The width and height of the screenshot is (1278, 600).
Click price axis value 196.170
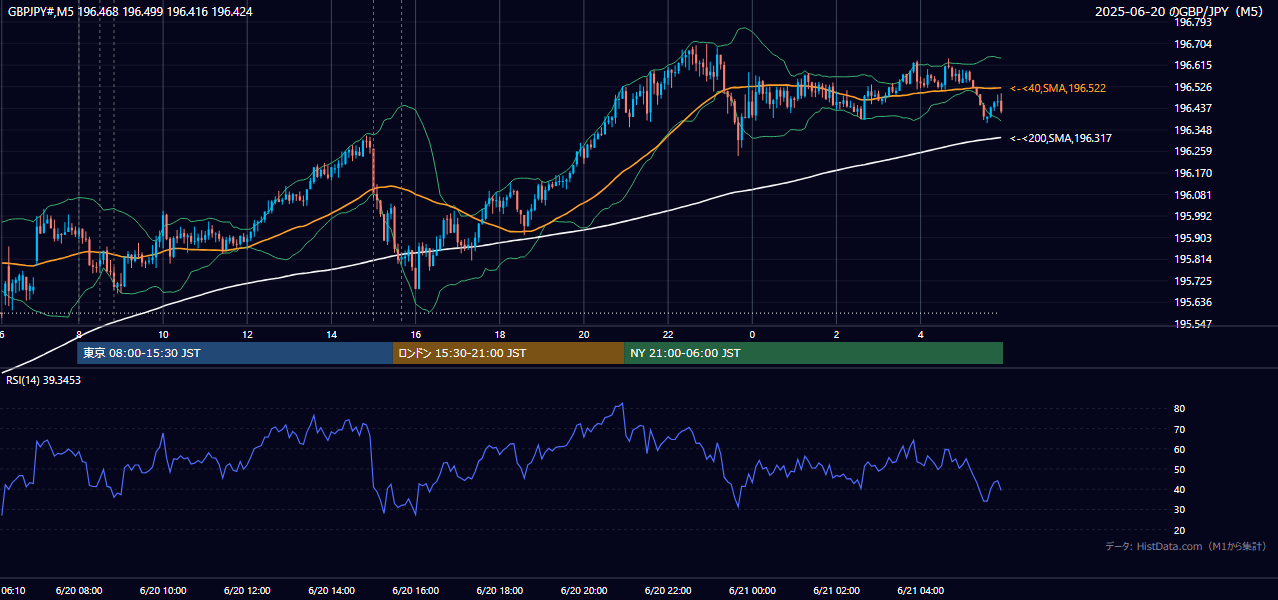[1193, 173]
